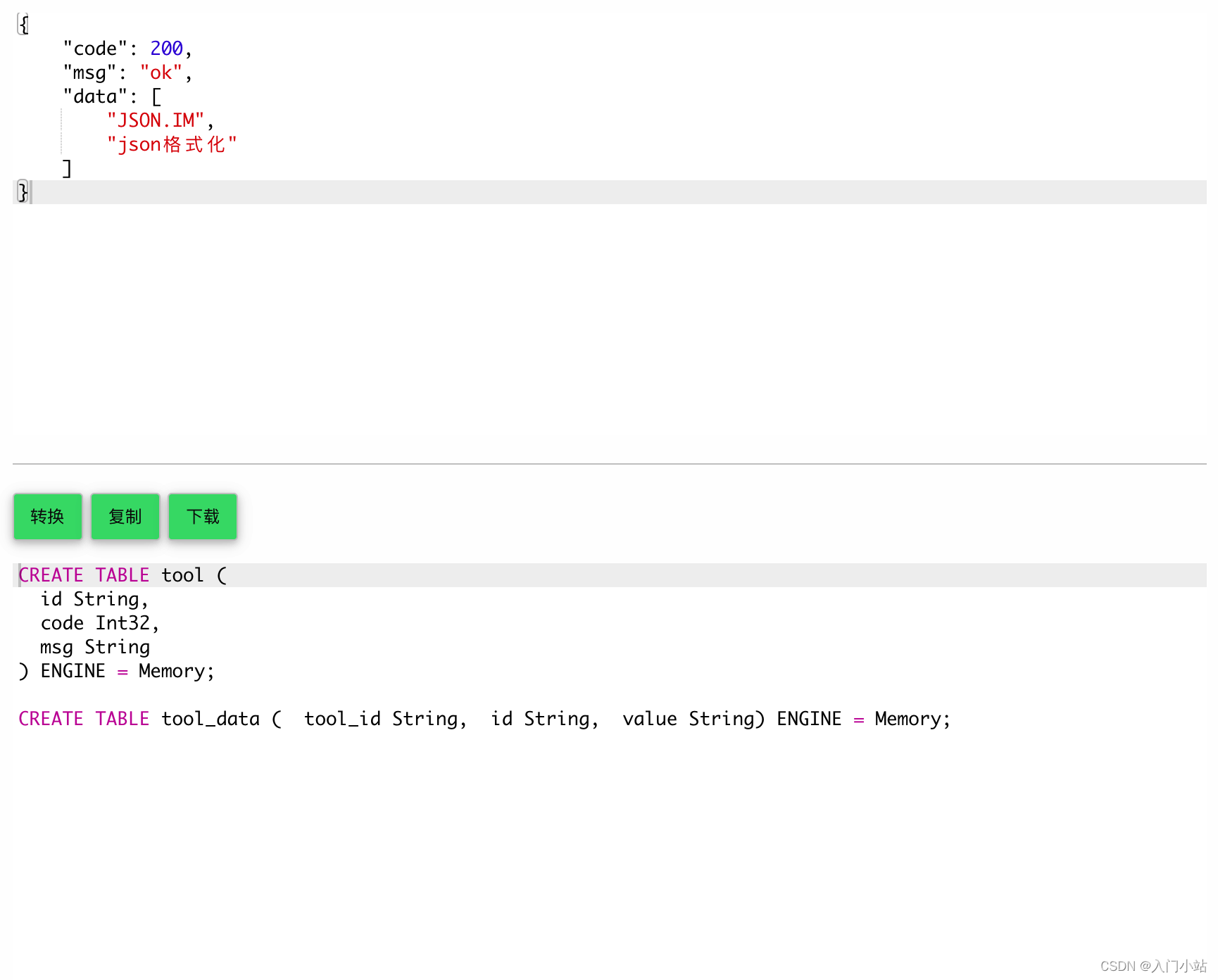Click the 'id String,' line in SQL output

coord(94,599)
